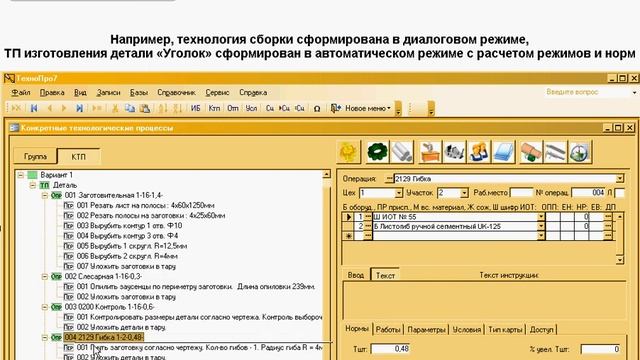640x360 pixels.
Task: Select the КТП tab
Action: 78,157
